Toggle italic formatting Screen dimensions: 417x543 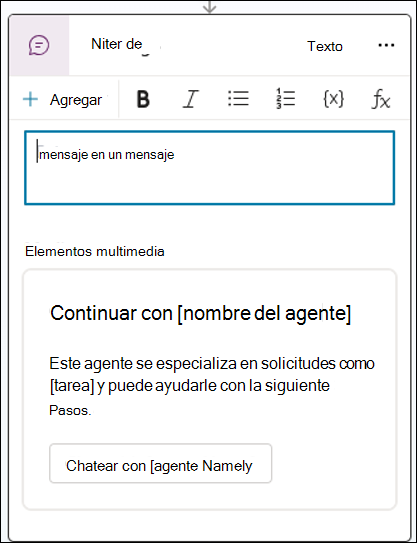point(190,100)
